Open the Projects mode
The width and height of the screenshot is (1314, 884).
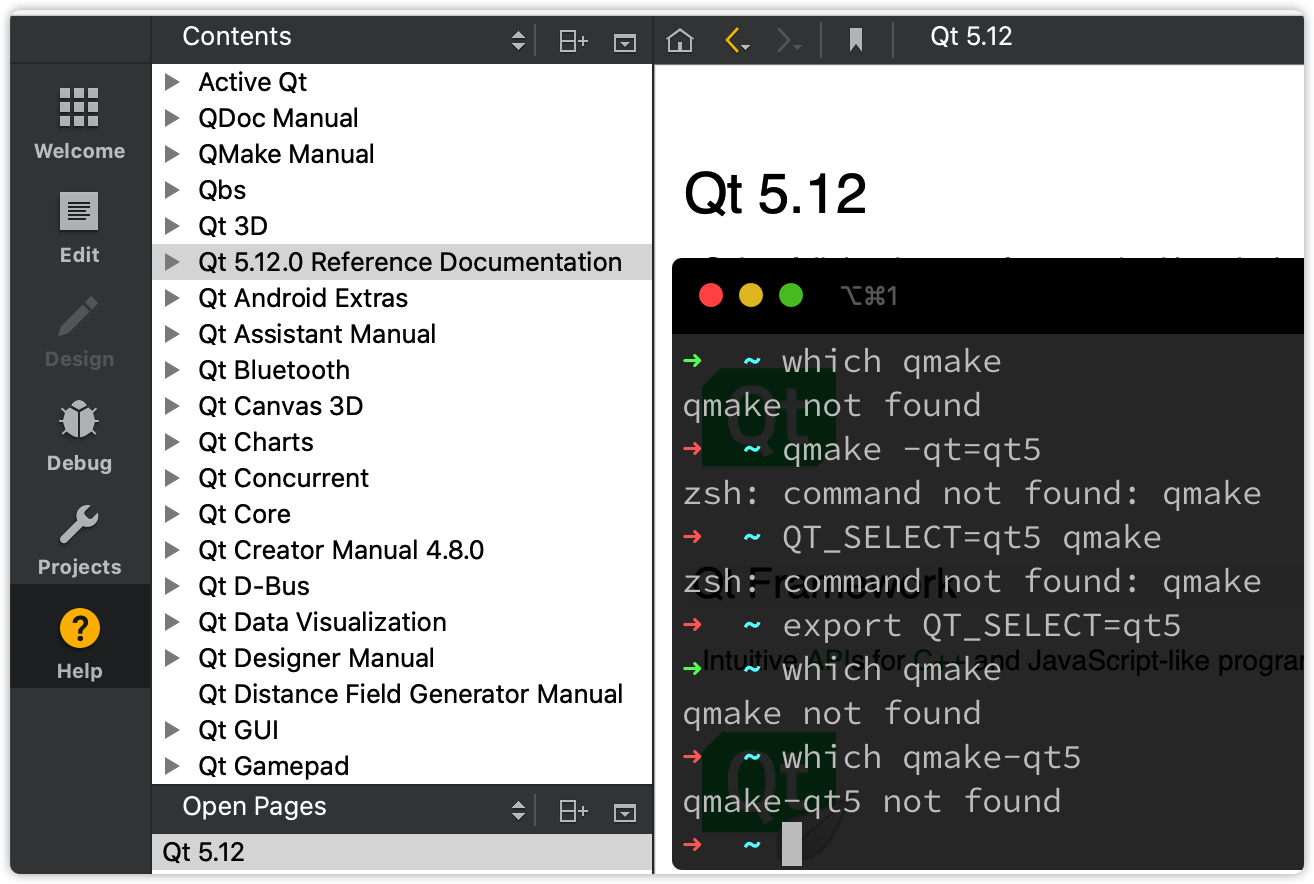click(x=79, y=540)
